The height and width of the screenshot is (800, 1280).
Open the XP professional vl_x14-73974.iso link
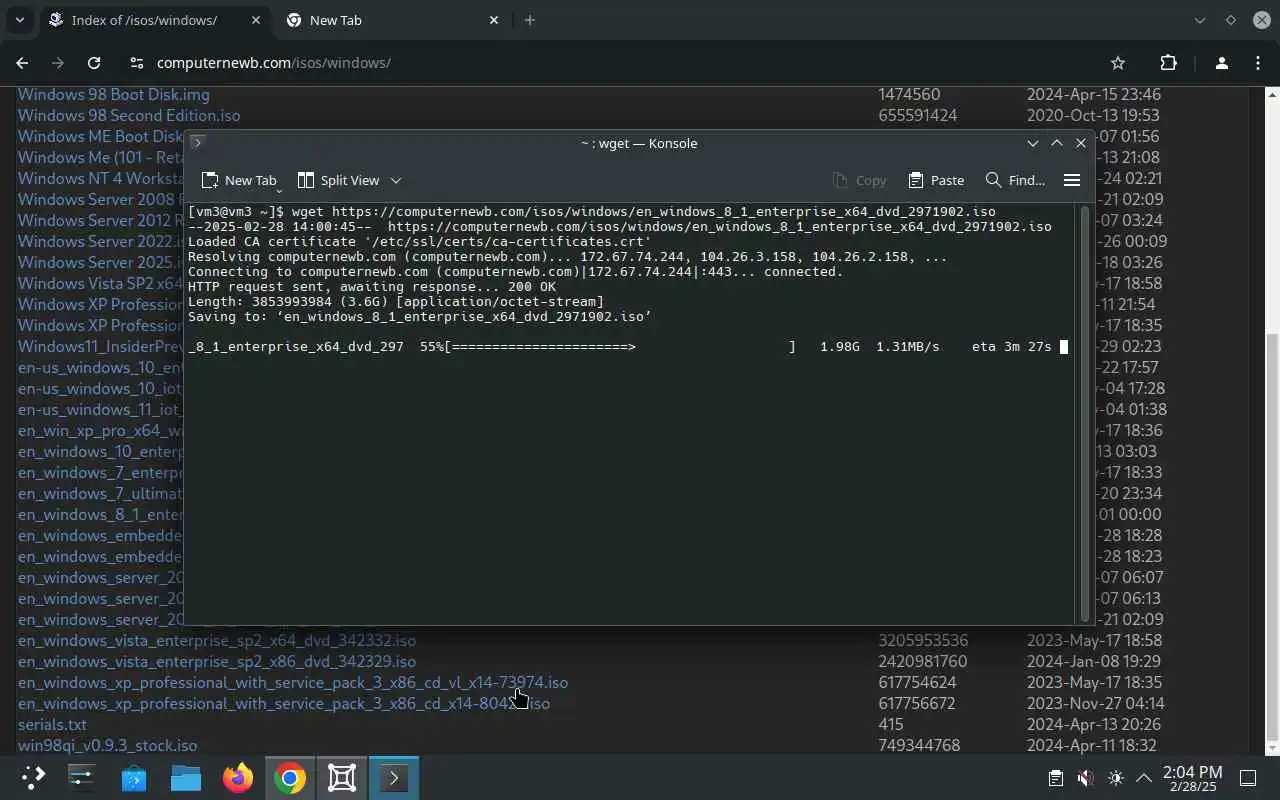click(x=293, y=682)
